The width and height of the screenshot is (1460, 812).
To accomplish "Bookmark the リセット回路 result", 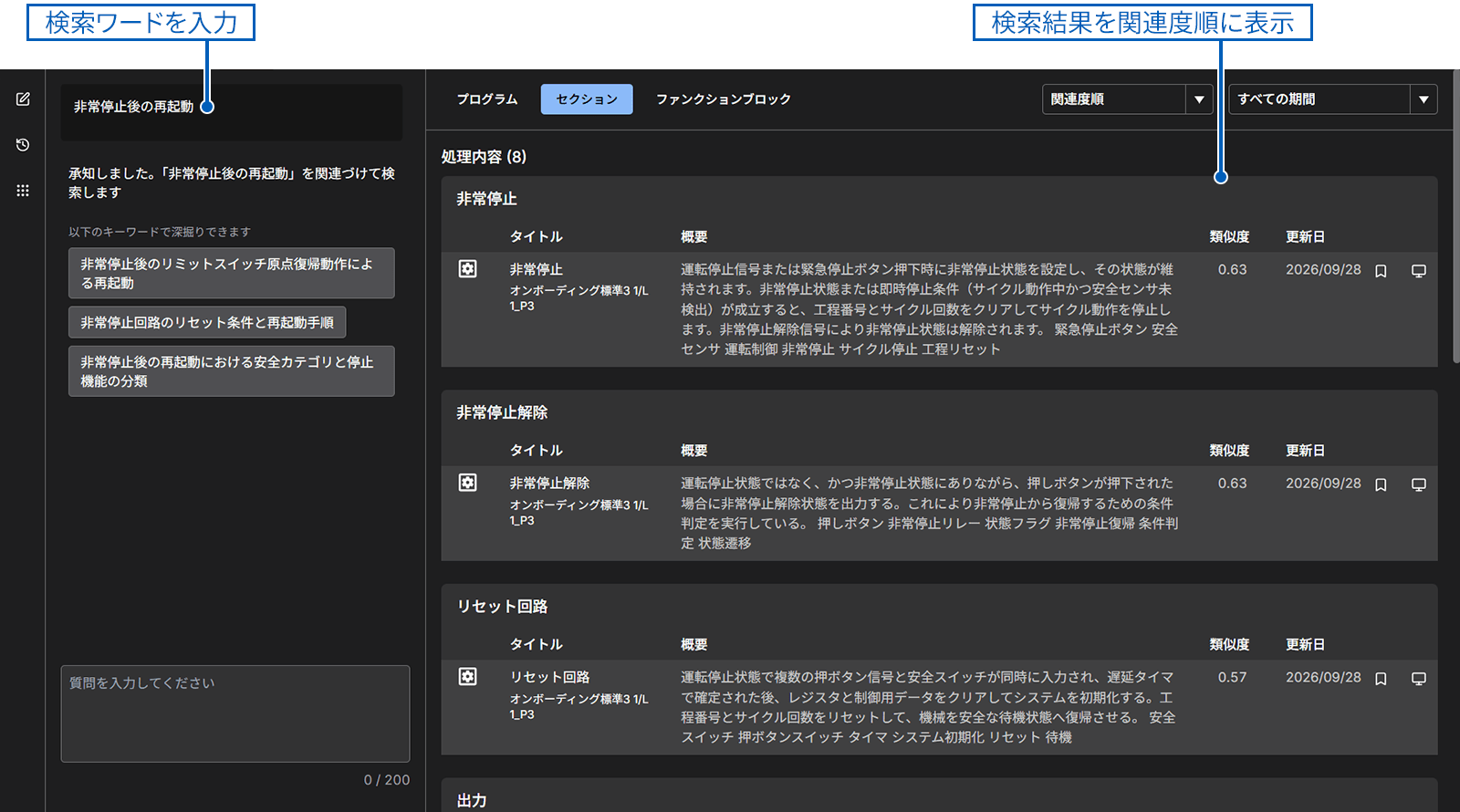I will (1381, 679).
